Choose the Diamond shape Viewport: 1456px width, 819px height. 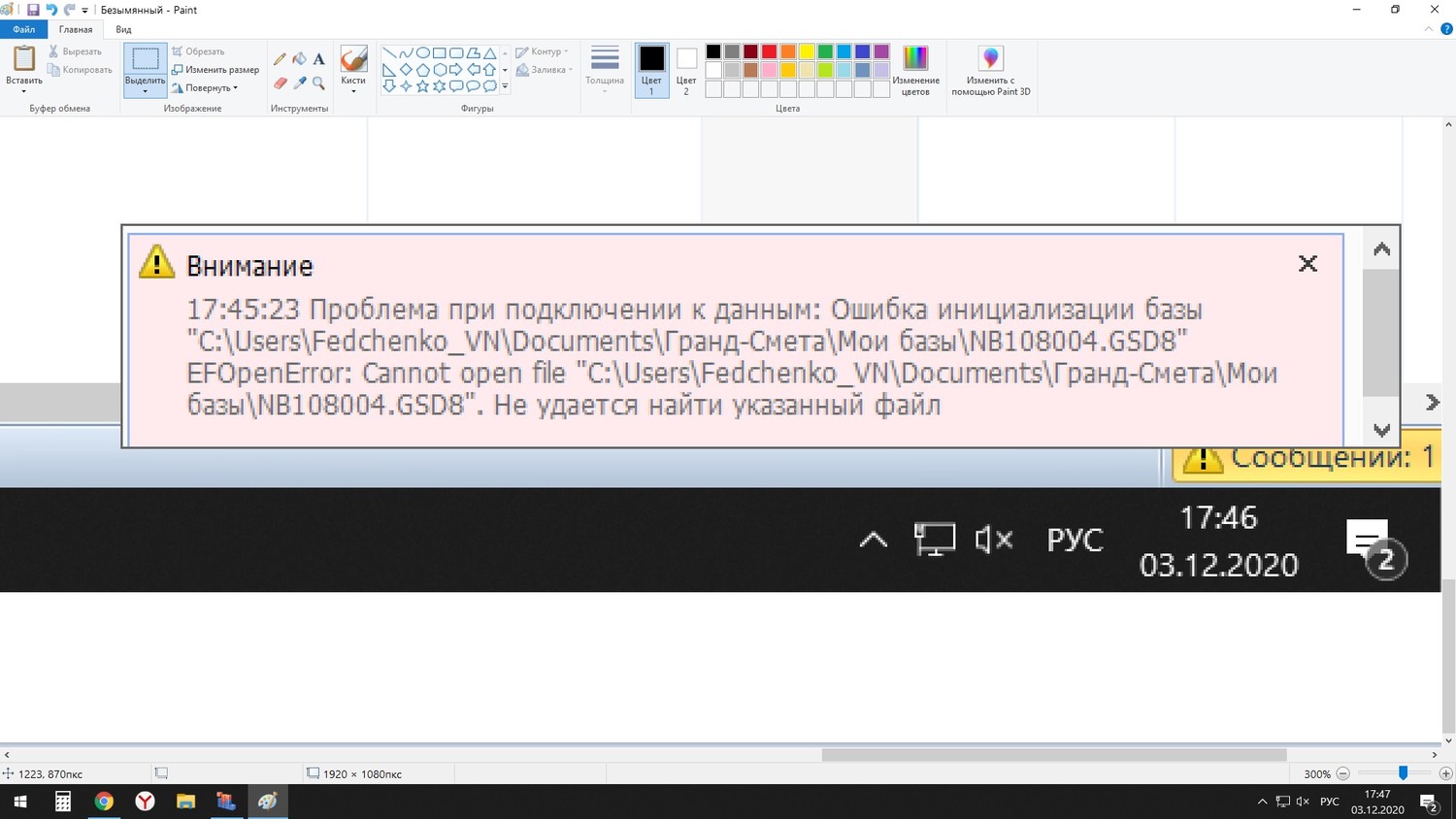coord(406,70)
